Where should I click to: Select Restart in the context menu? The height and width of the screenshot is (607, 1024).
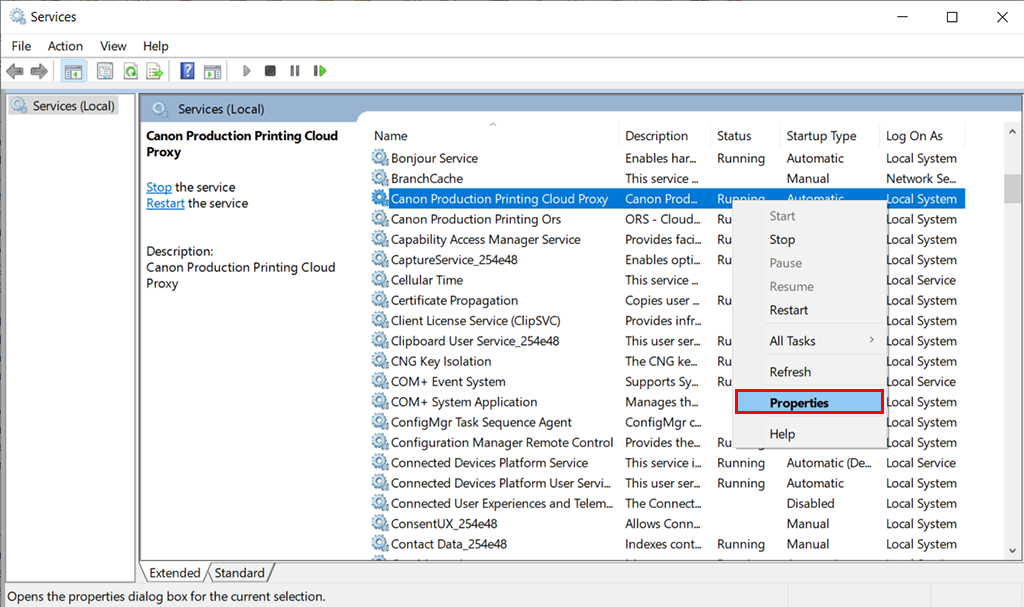coord(789,310)
